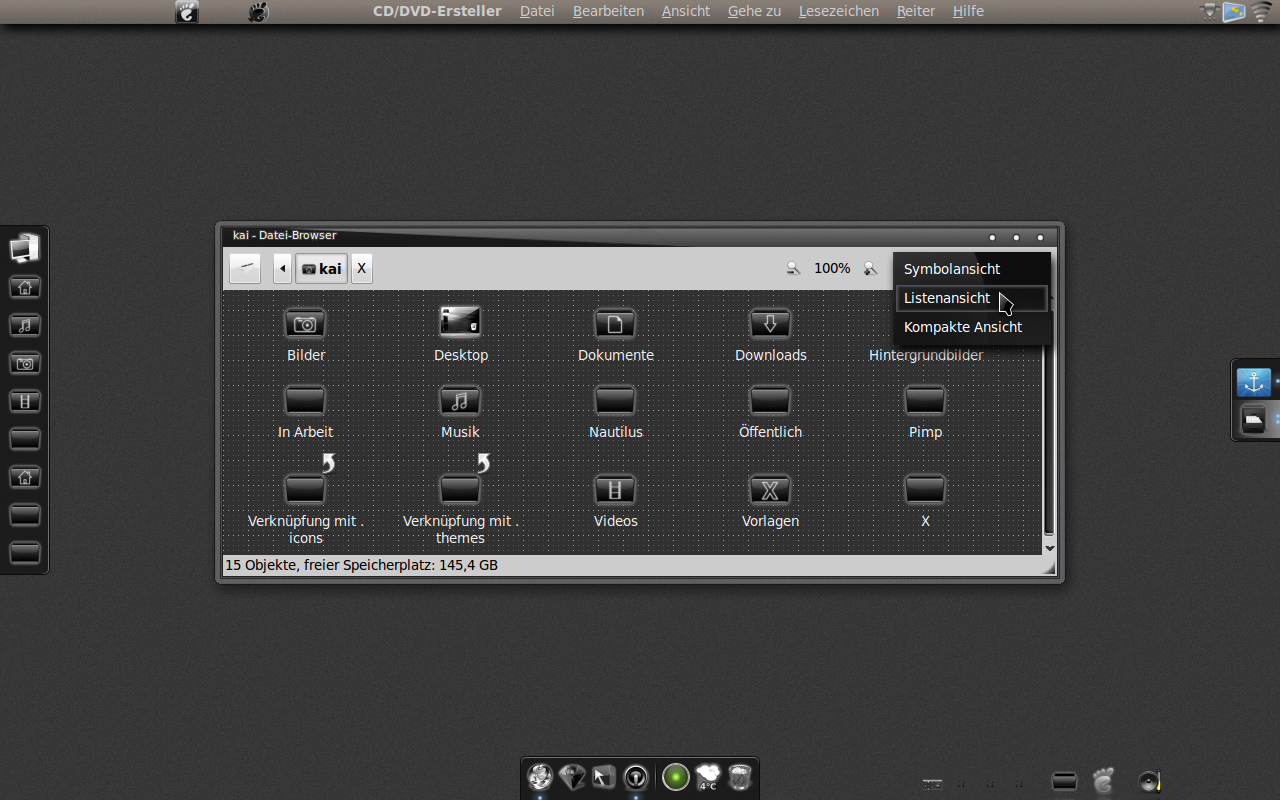Open the Bearbeiten menu
The image size is (1280, 800).
[x=608, y=11]
